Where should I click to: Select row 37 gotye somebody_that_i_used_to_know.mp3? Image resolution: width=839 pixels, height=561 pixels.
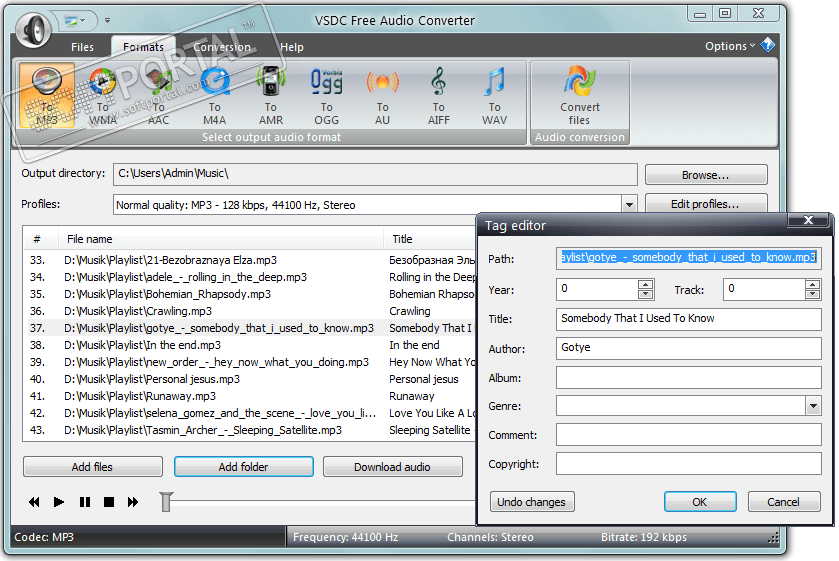tap(251, 328)
